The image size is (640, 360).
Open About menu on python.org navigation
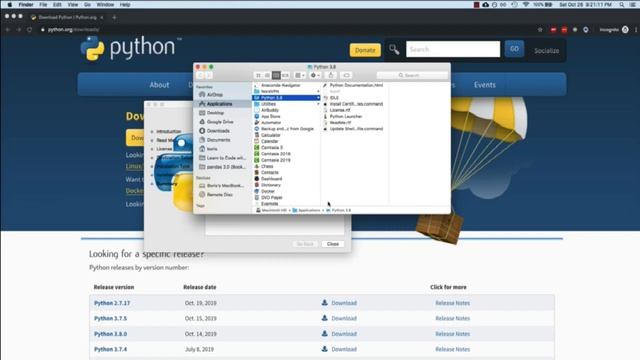[x=159, y=85]
